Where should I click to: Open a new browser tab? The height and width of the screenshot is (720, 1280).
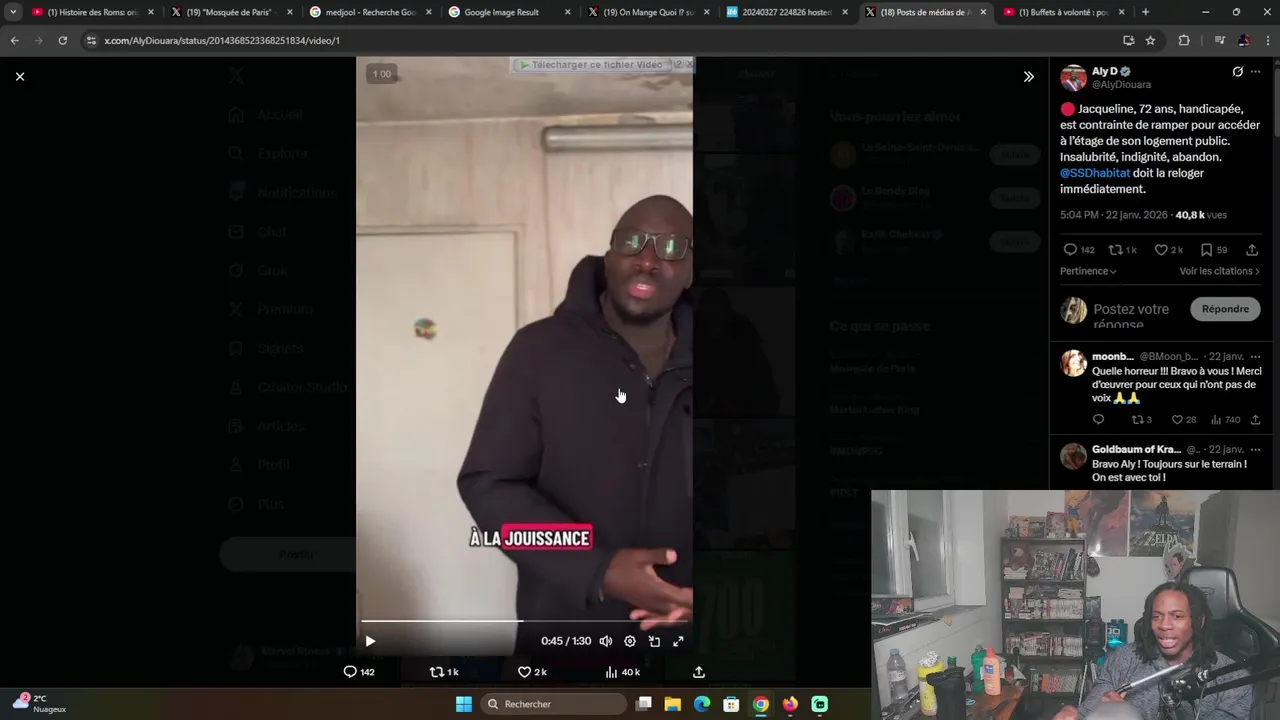1145,12
